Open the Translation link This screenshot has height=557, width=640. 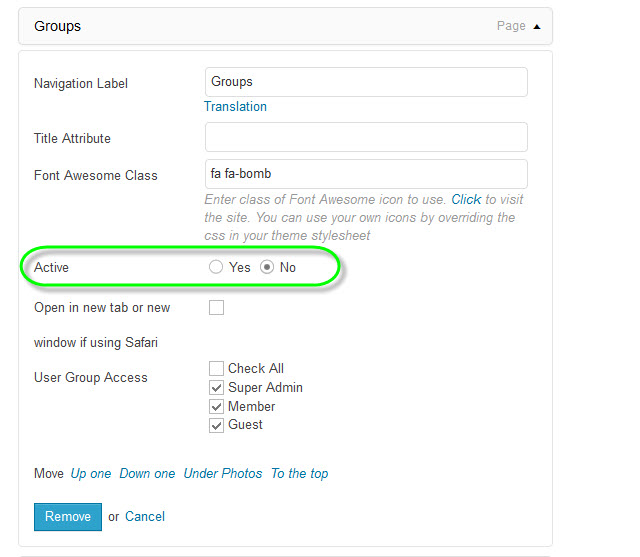[x=235, y=107]
